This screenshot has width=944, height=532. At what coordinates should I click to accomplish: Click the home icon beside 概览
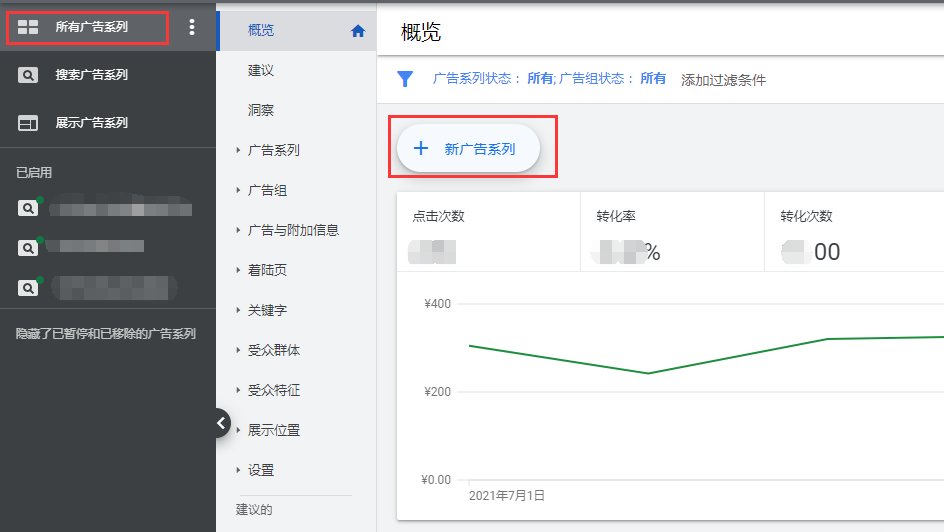(x=358, y=31)
